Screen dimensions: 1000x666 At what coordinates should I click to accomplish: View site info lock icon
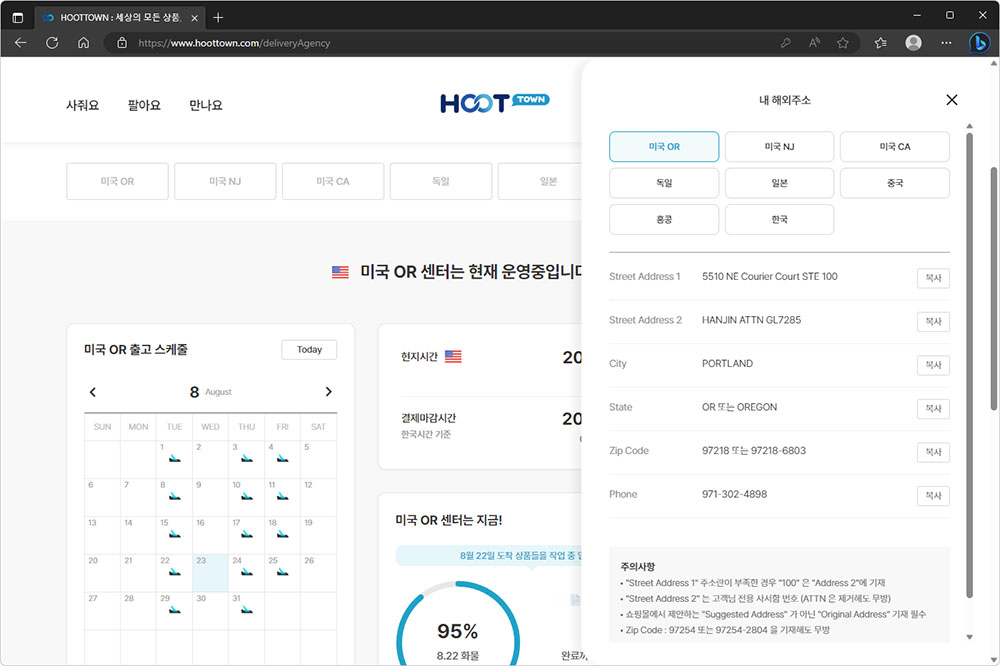coord(122,43)
